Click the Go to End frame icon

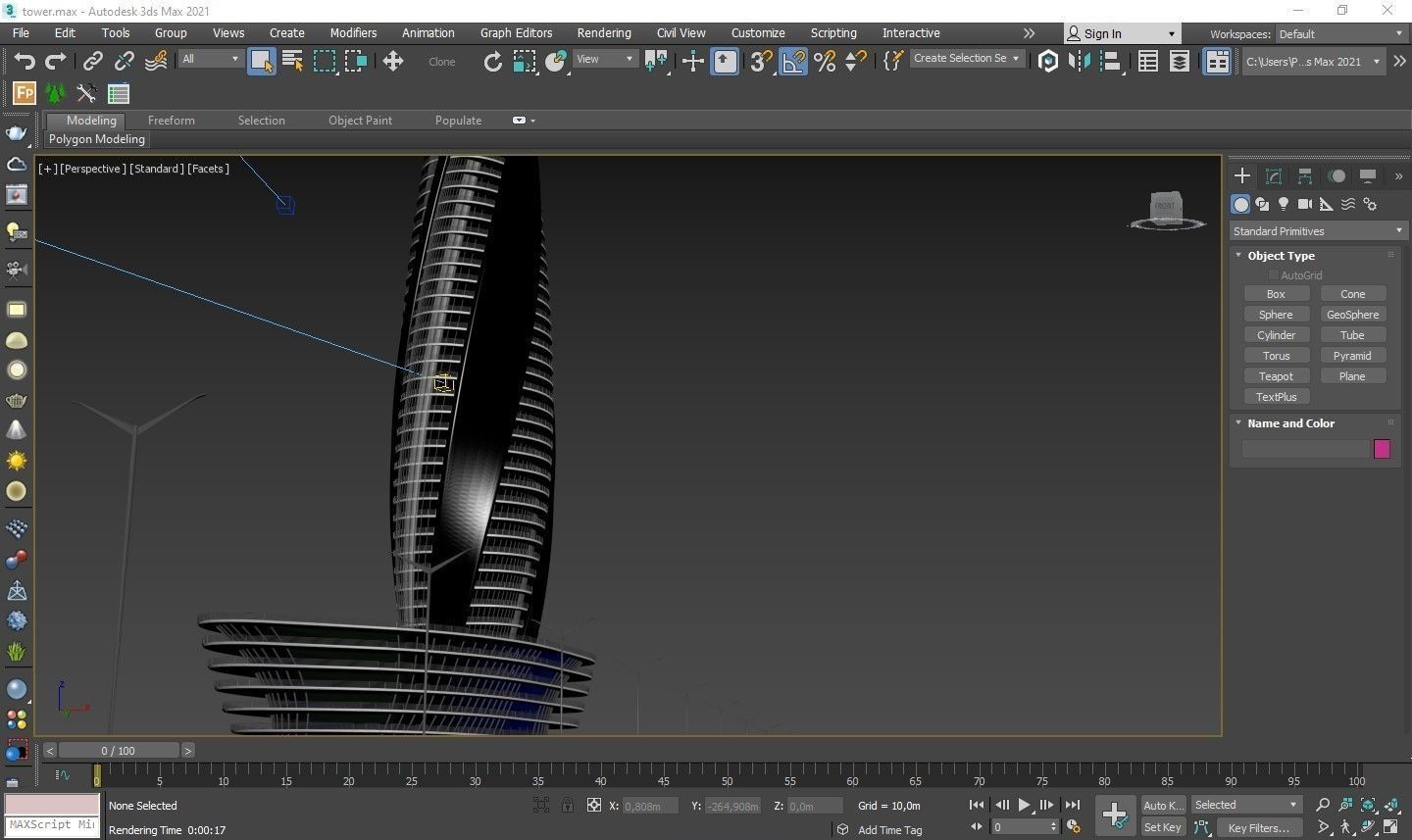pos(1073,805)
